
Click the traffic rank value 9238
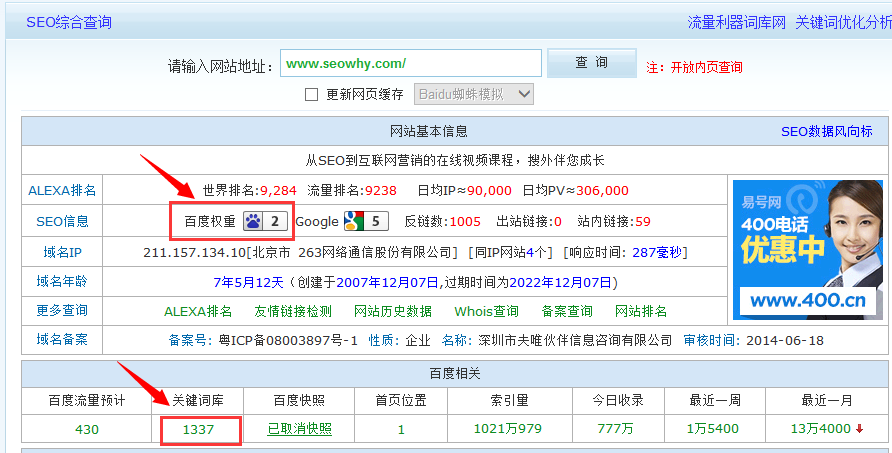tap(381, 191)
